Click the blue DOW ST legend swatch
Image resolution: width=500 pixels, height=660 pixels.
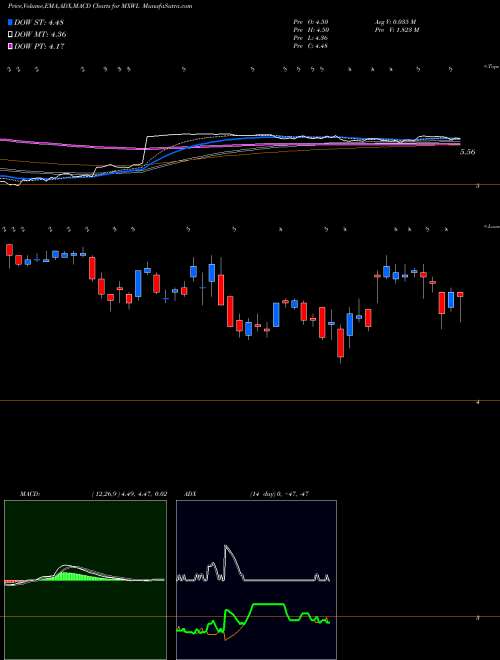pos(11,22)
